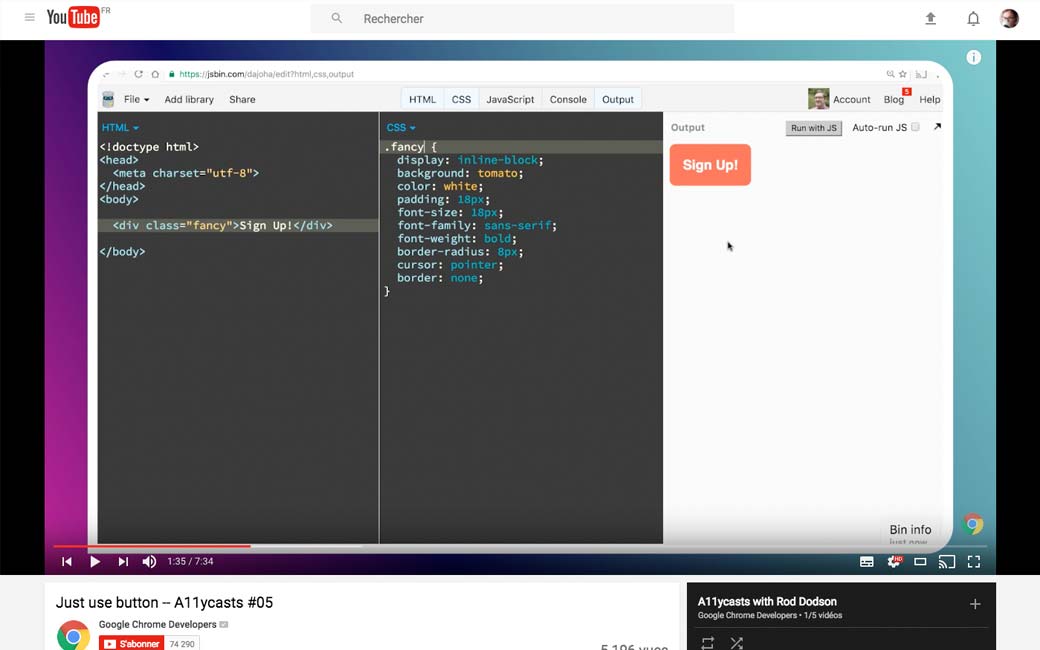Check the Auto-run JS checkbox
1040x650 pixels.
click(915, 127)
